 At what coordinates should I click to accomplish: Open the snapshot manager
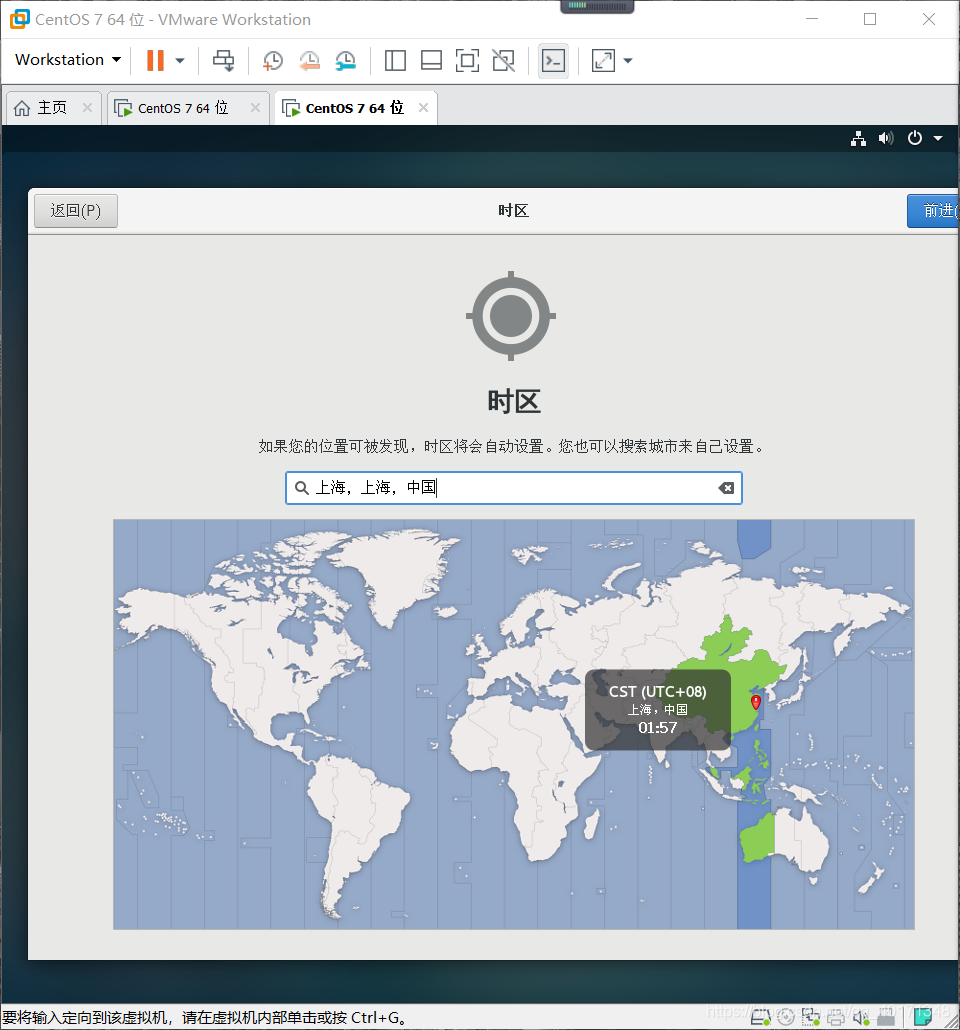tap(346, 60)
